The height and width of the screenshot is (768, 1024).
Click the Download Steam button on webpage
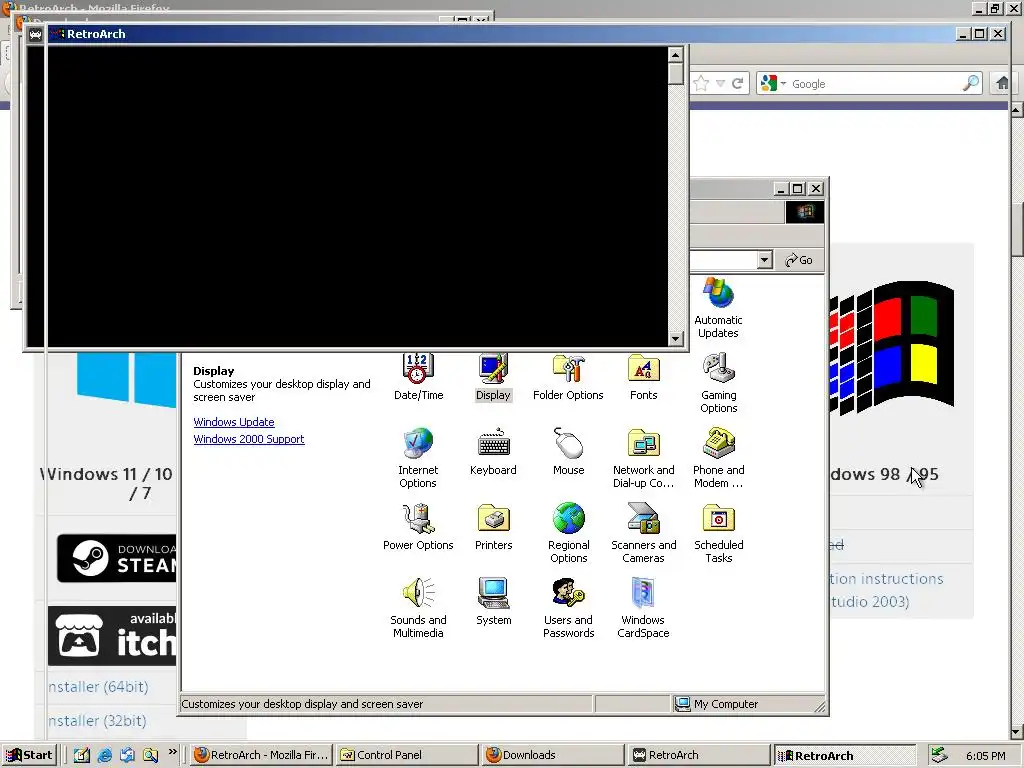pos(116,558)
